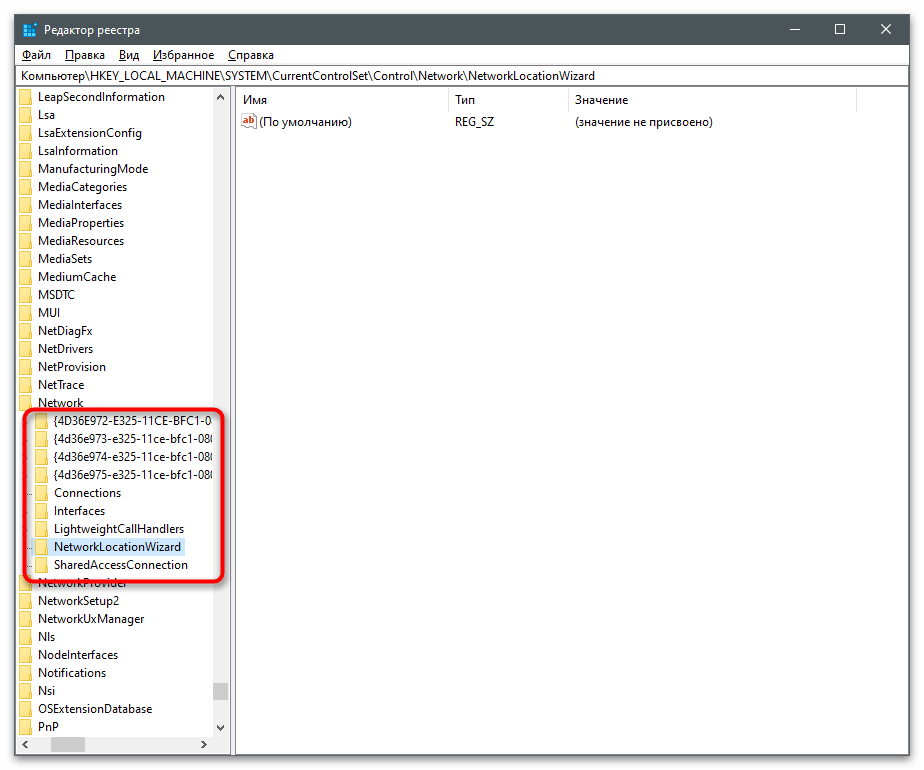The image size is (924, 770).
Task: Click the registry path address bar
Action: [460, 76]
